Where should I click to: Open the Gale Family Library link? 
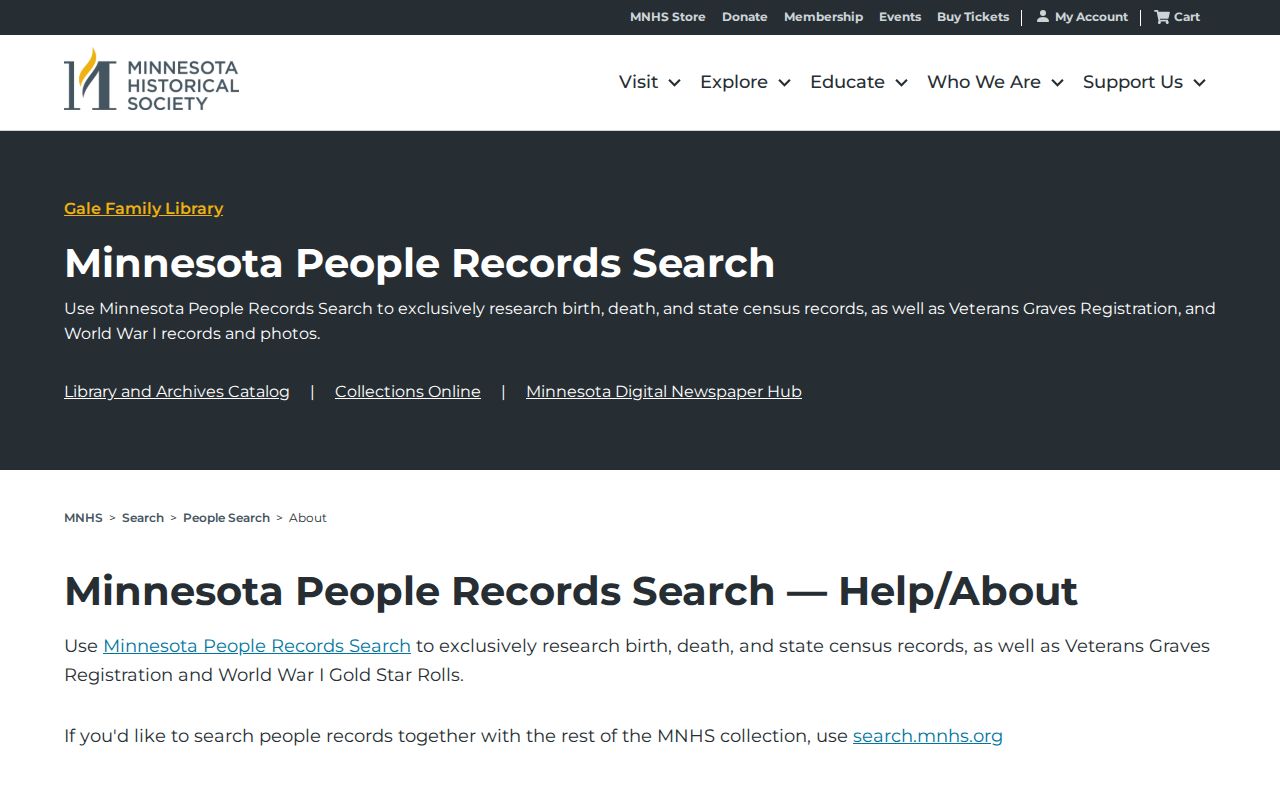click(143, 208)
